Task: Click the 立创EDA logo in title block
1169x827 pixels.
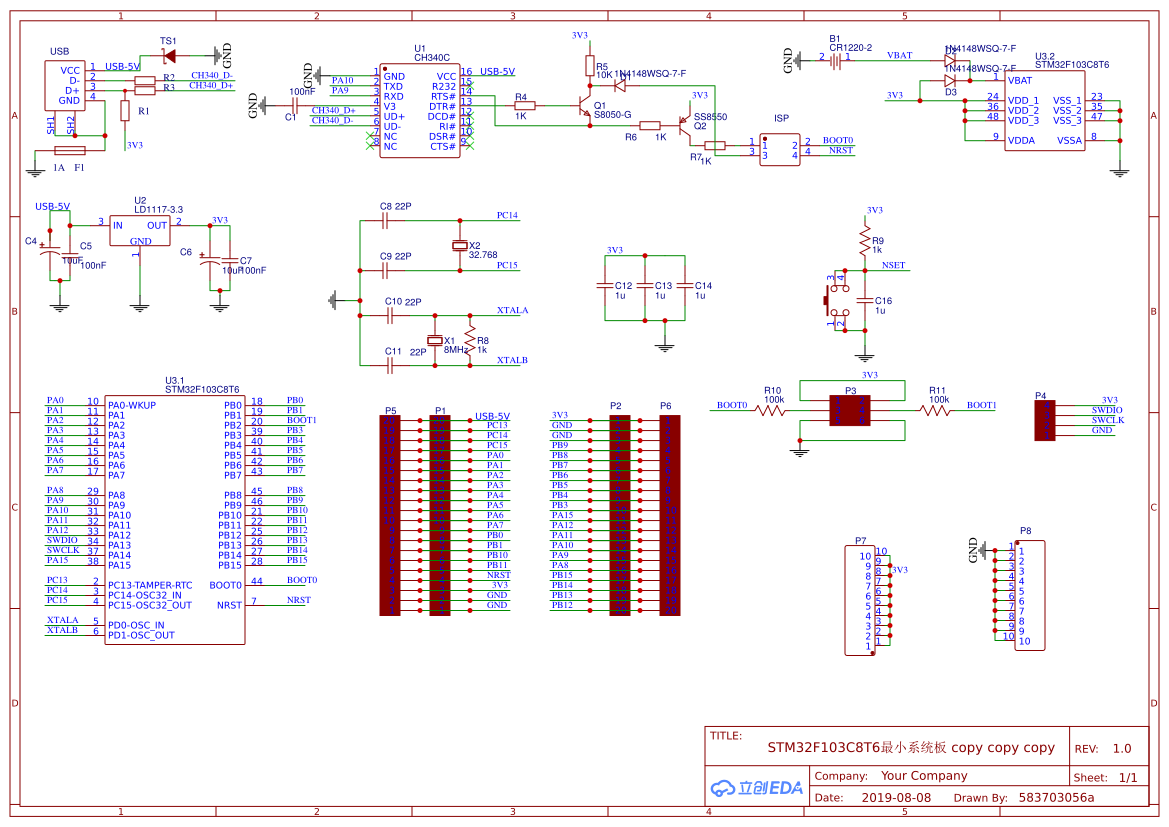Action: click(x=757, y=789)
